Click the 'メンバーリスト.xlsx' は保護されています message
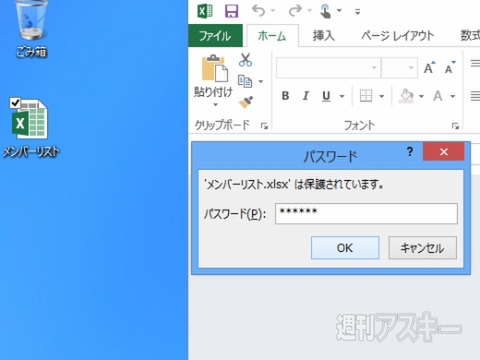The width and height of the screenshot is (480, 360). [x=293, y=184]
